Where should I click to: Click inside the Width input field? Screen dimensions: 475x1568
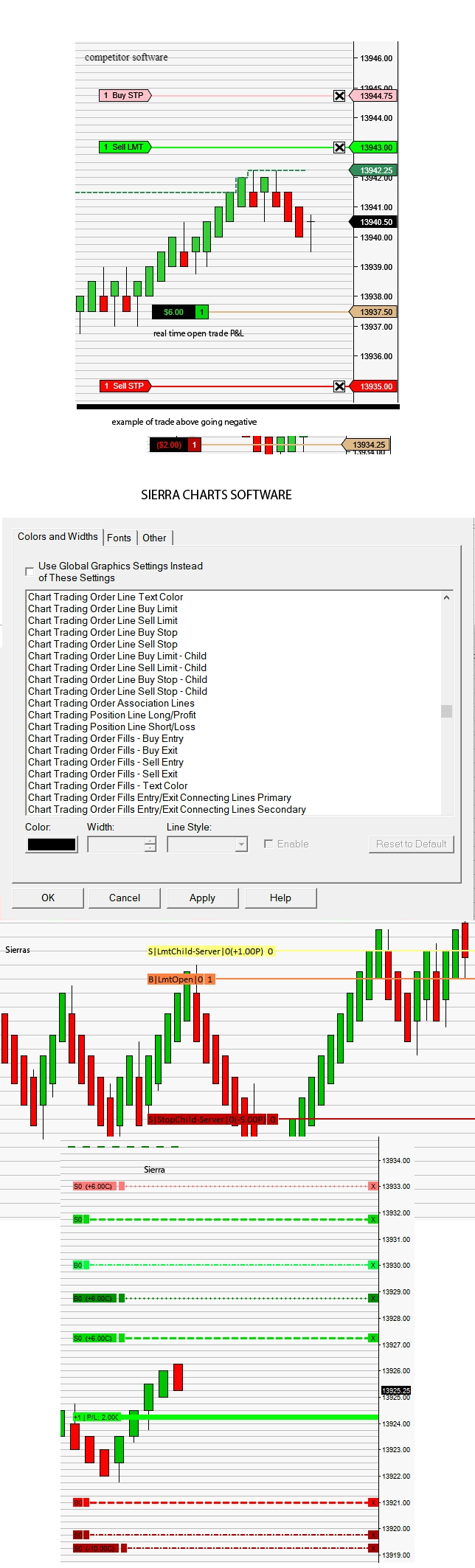pyautogui.click(x=117, y=844)
